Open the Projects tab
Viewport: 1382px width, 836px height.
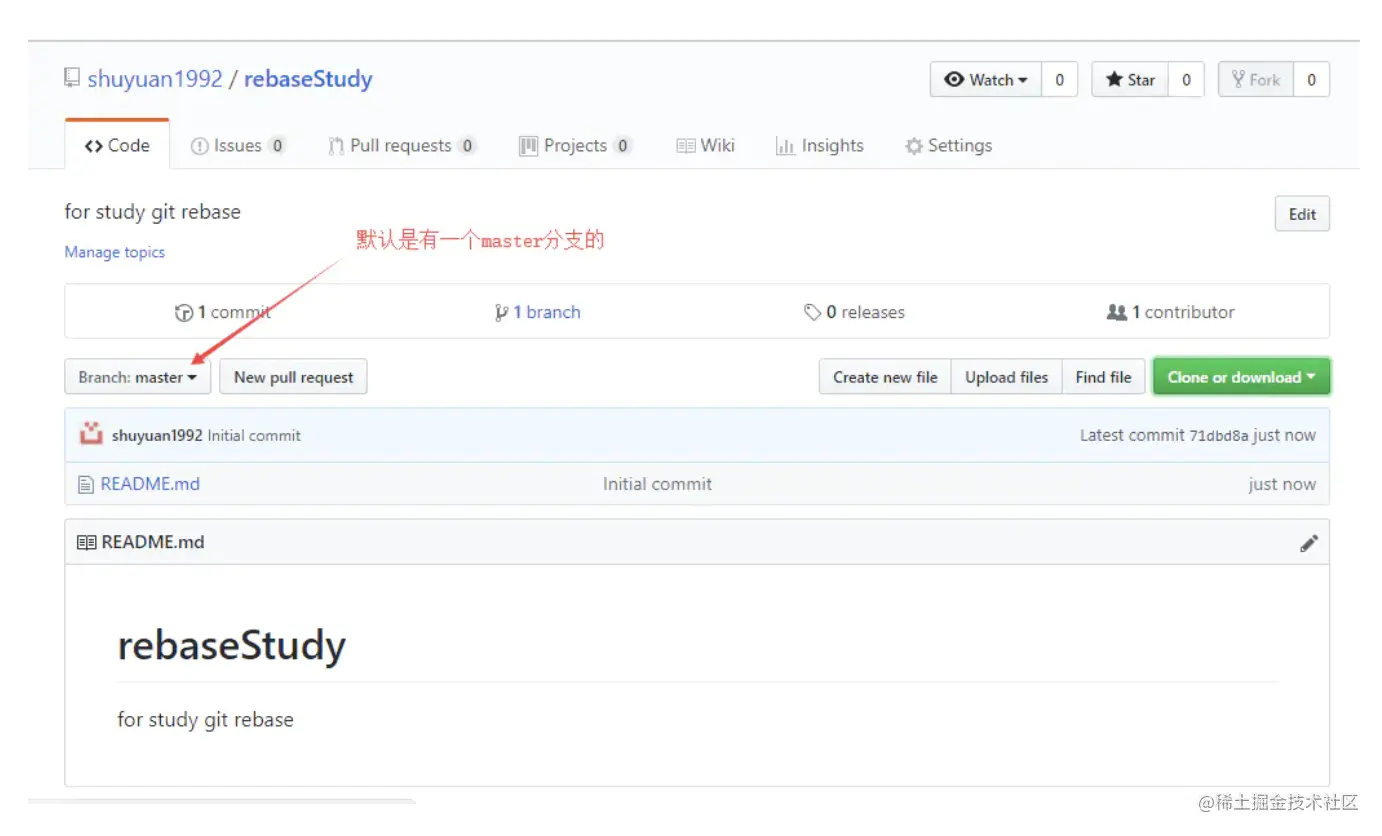pyautogui.click(x=575, y=145)
